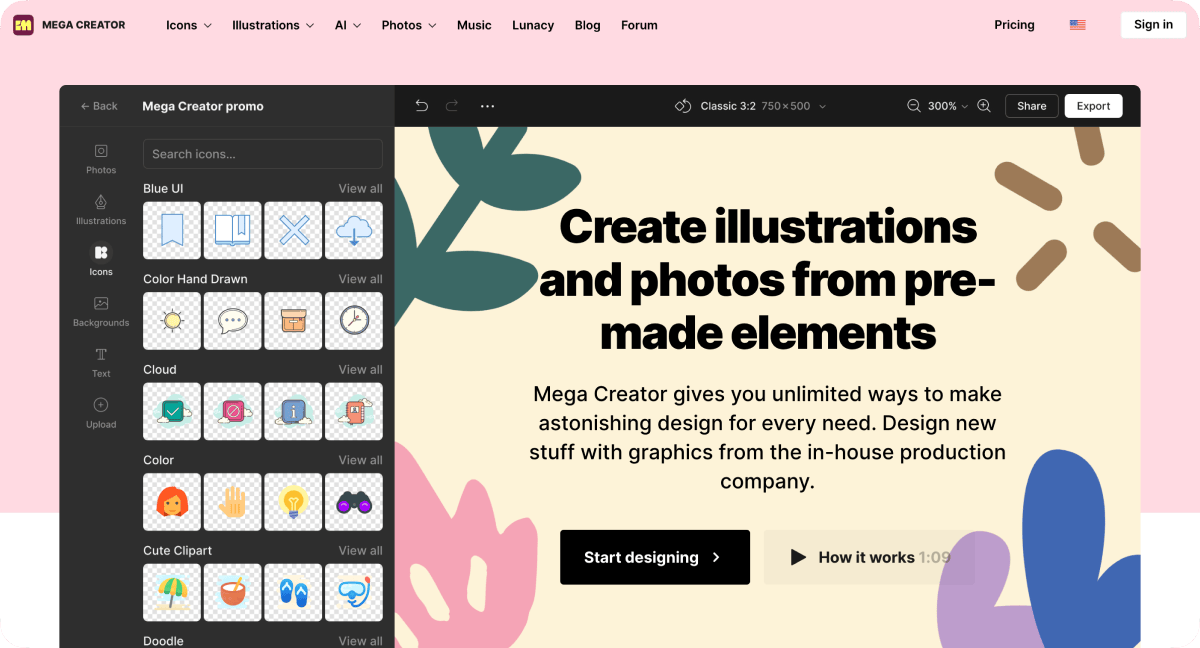Expand the AI navbar menu
This screenshot has height=648, width=1200.
point(348,25)
